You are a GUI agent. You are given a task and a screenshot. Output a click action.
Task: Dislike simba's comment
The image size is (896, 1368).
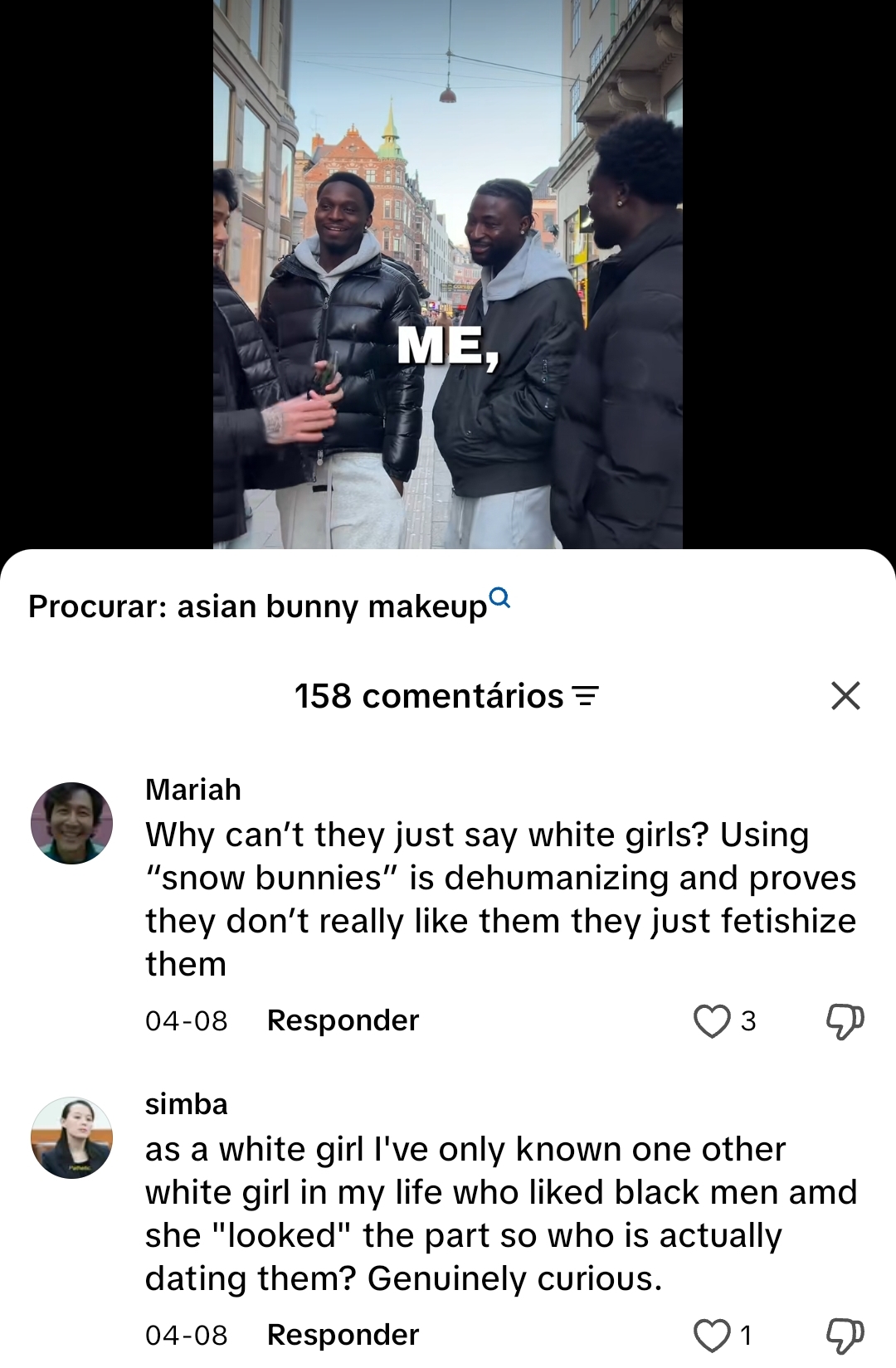tap(845, 1336)
